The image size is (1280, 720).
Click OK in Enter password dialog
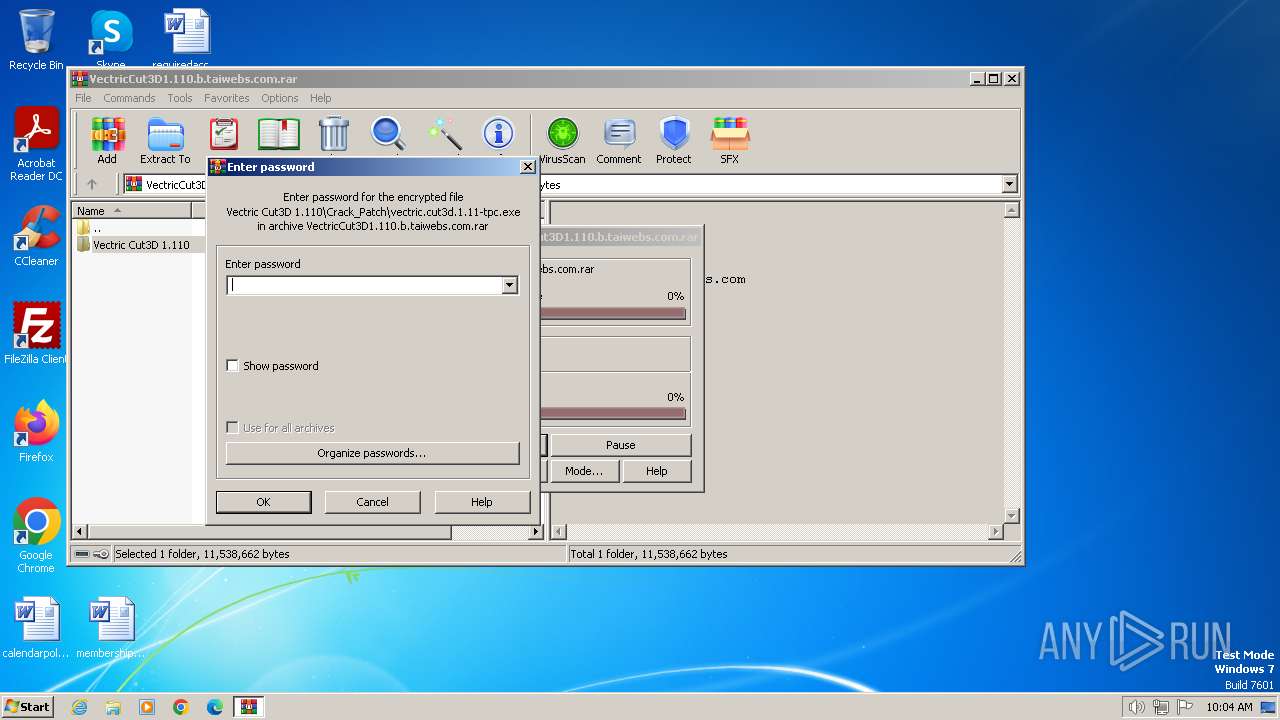[263, 502]
